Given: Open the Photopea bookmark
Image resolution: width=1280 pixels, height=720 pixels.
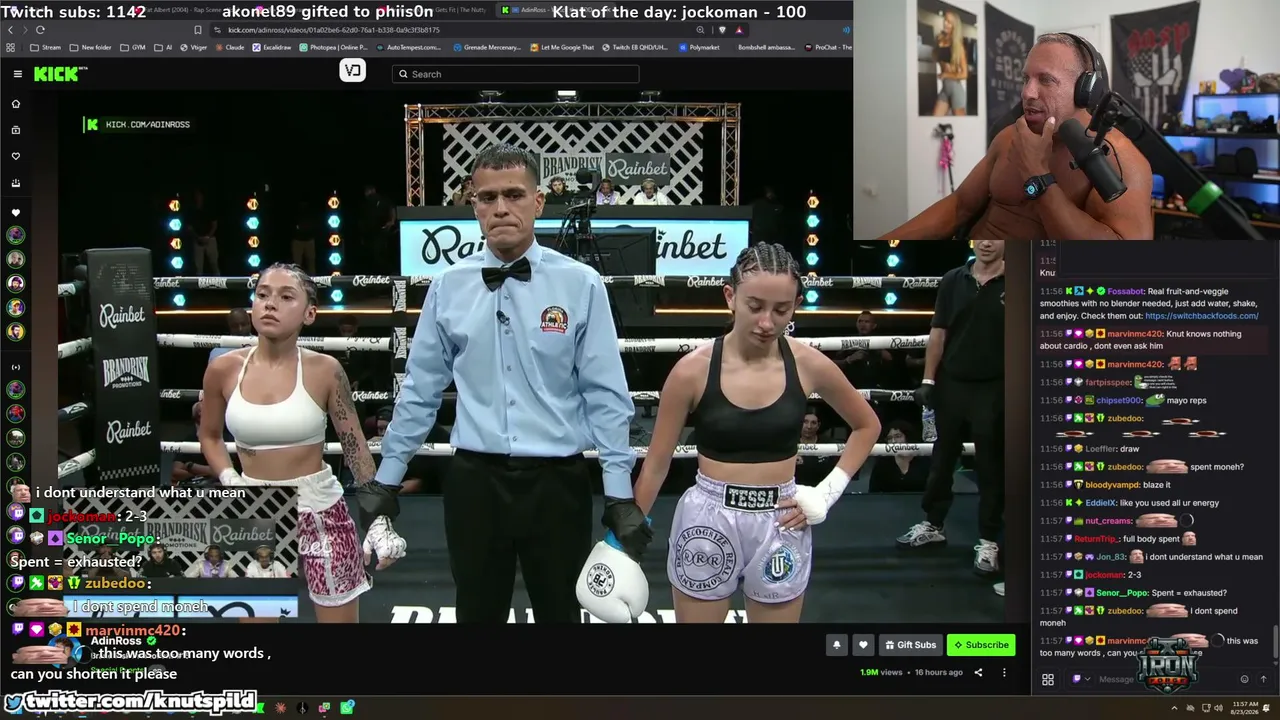Looking at the screenshot, I should (x=334, y=47).
